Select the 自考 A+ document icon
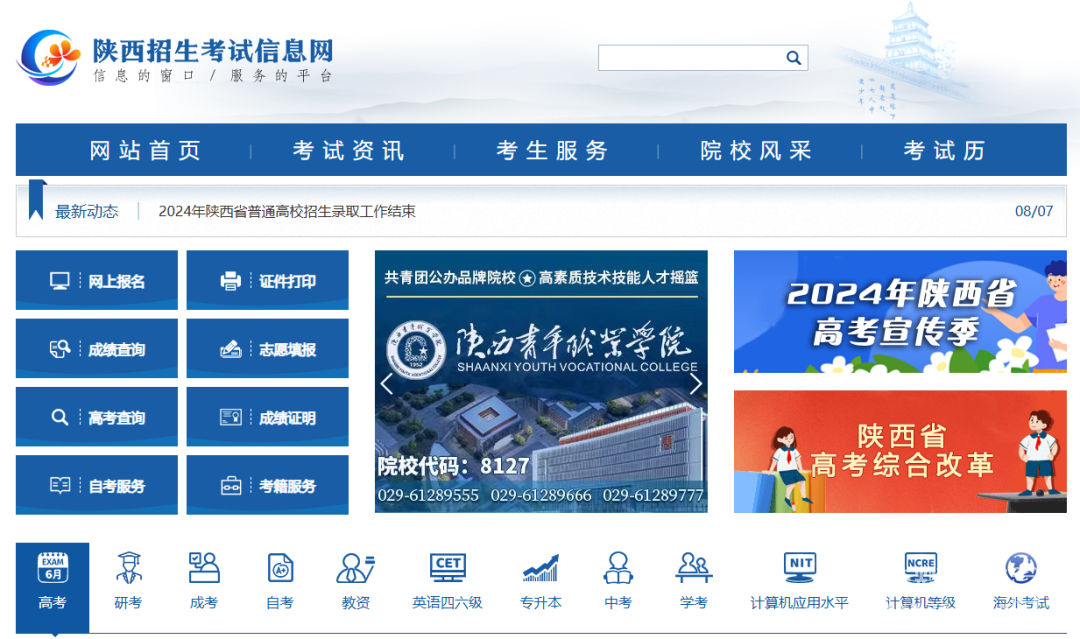The image size is (1080, 639). coord(280,568)
